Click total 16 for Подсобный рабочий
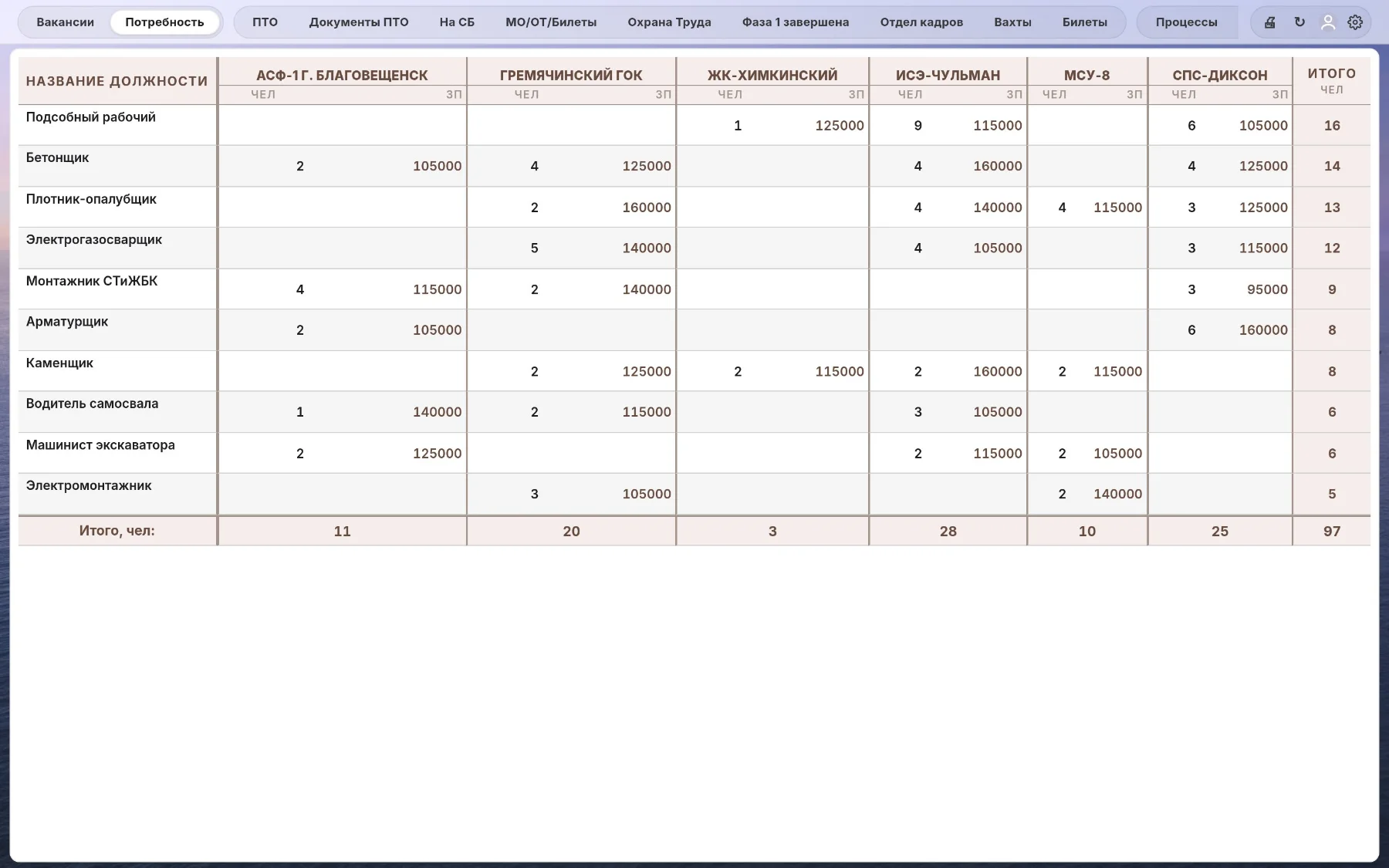Viewport: 1389px width, 868px height. (1332, 126)
